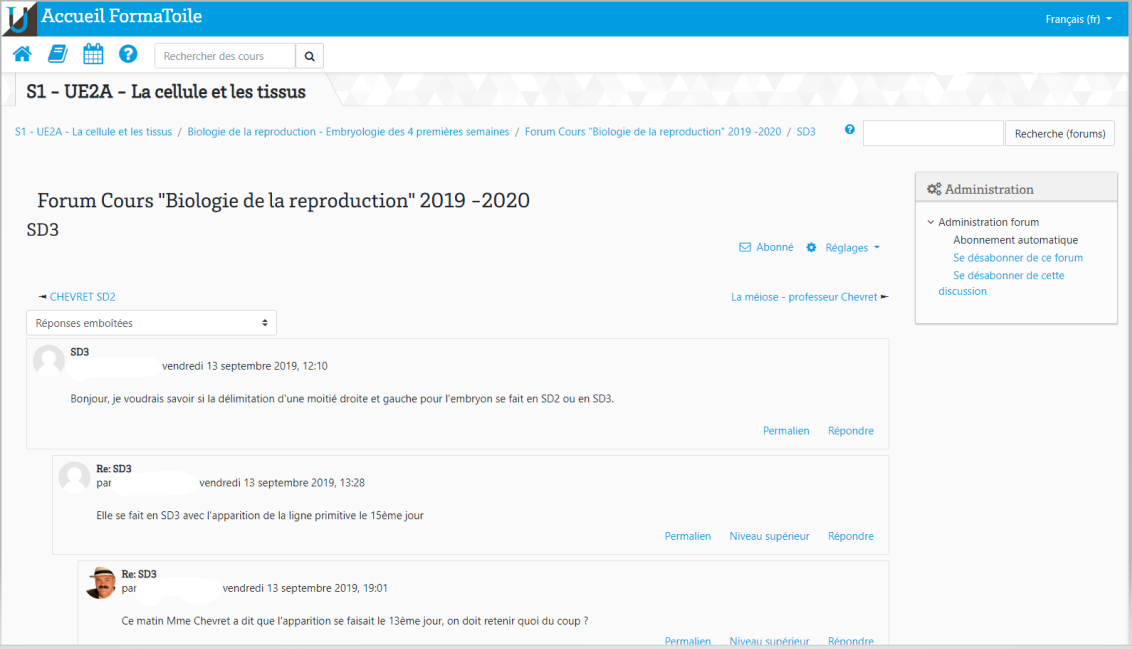This screenshot has height=649, width=1132.
Task: Open breadcrumb SD3
Action: (x=806, y=131)
